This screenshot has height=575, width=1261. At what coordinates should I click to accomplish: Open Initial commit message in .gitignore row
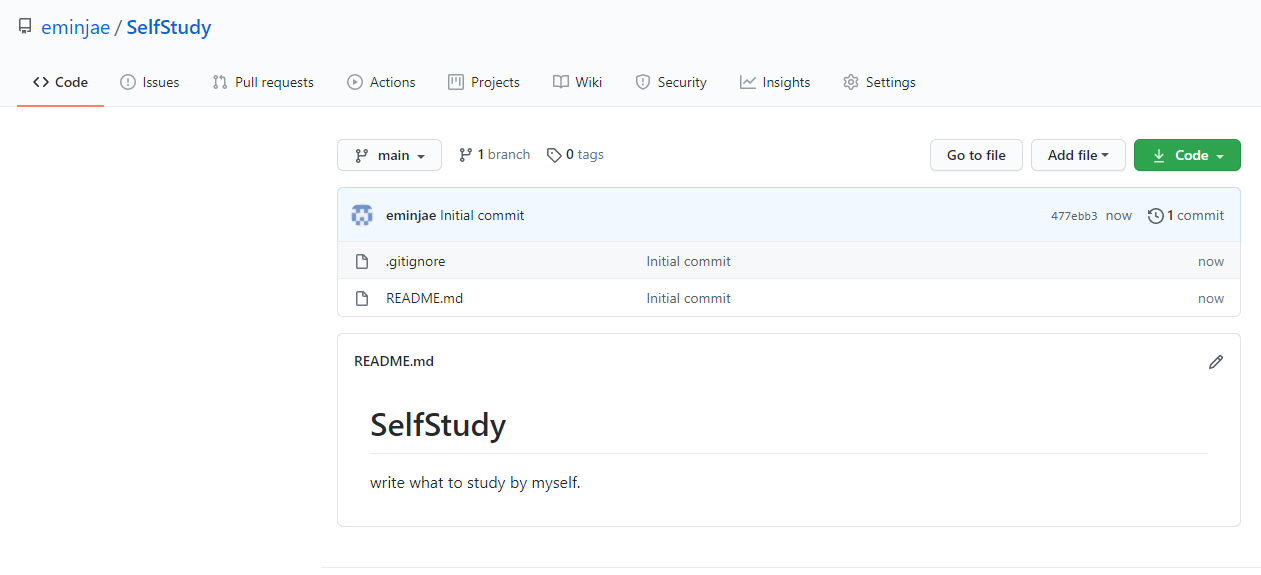click(688, 261)
